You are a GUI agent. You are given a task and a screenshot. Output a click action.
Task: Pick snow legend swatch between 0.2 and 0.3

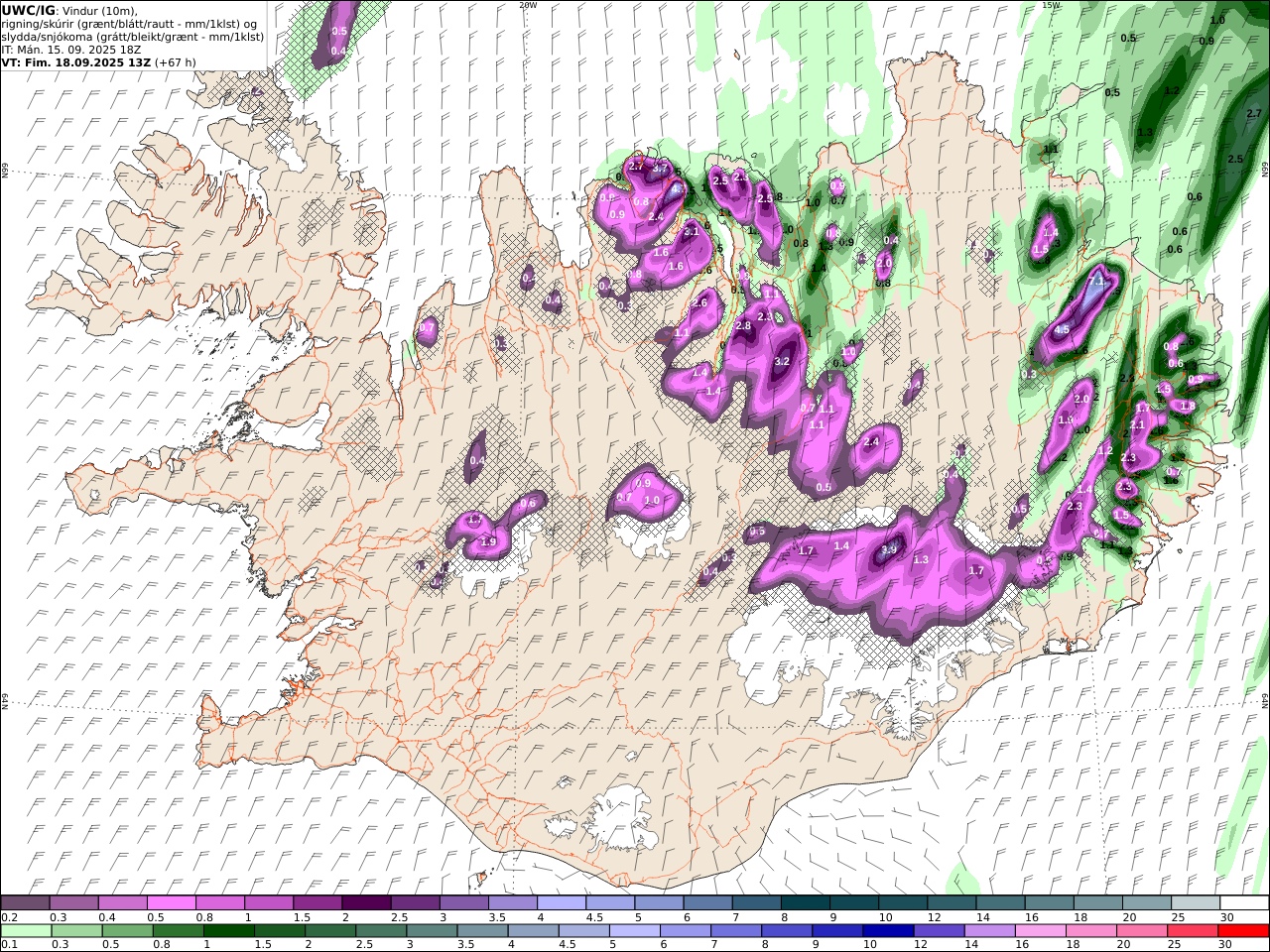26,903
